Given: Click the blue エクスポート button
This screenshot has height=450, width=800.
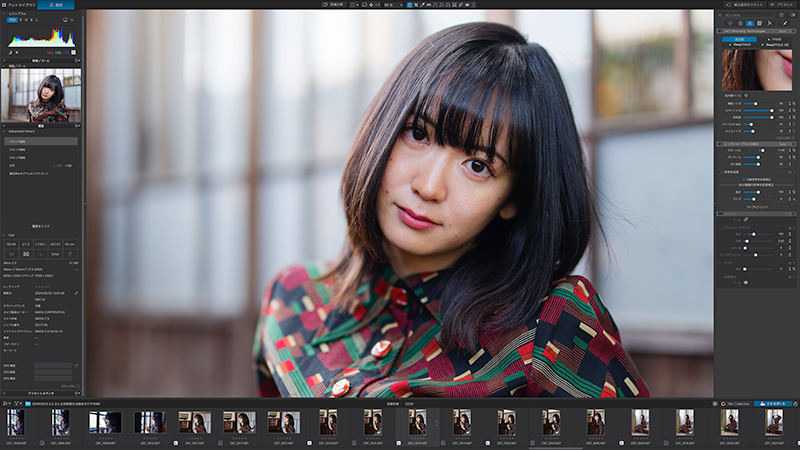Looking at the screenshot, I should pos(773,404).
